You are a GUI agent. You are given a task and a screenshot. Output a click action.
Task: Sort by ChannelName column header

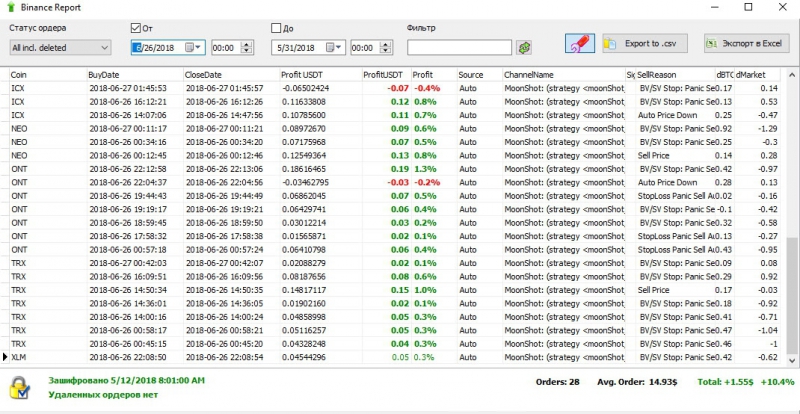[564, 75]
